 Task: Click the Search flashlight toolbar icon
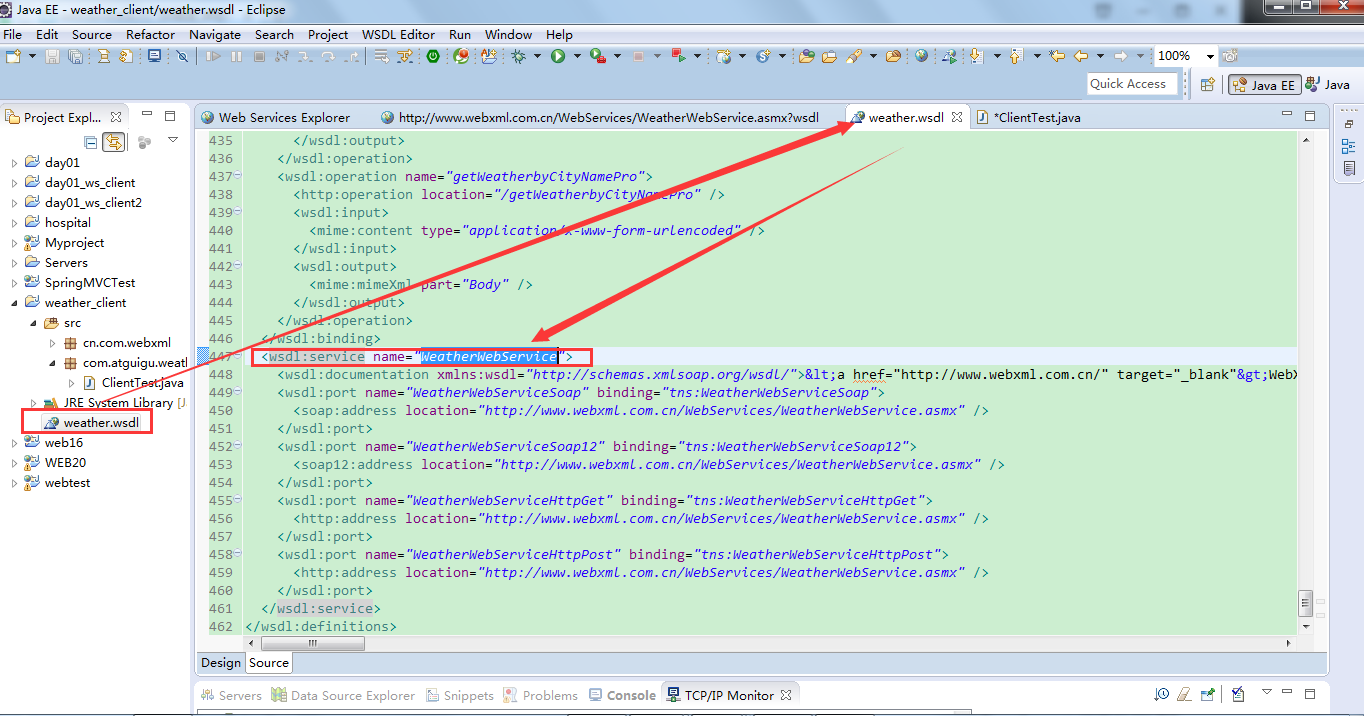tap(854, 57)
